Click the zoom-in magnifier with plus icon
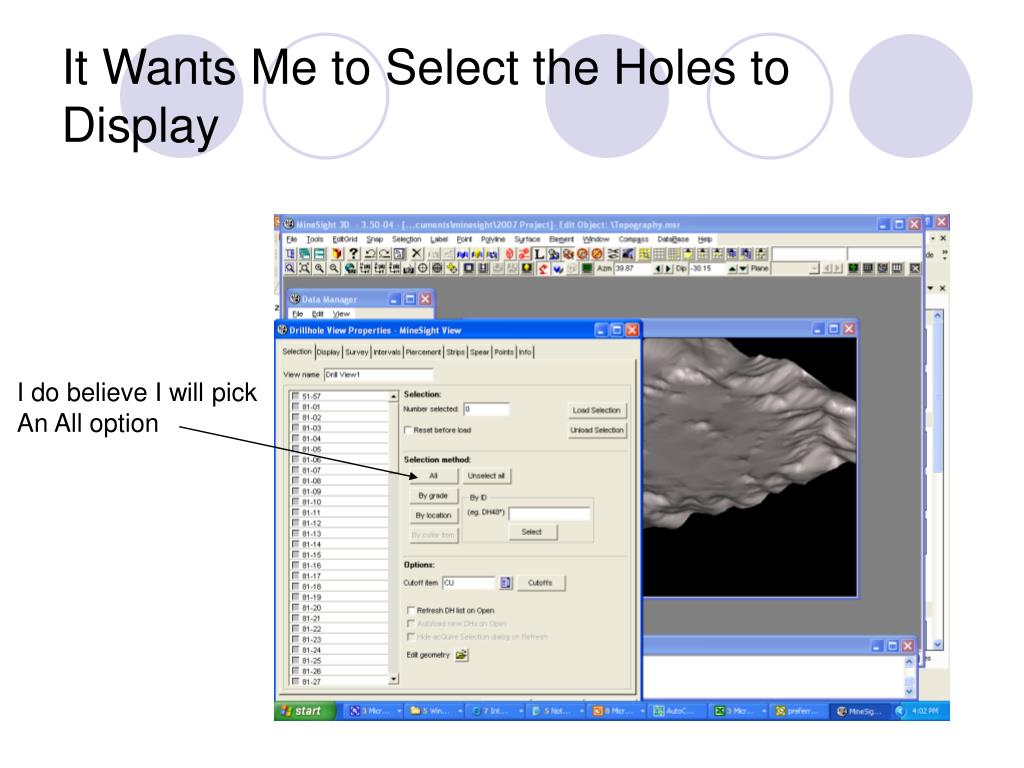 click(x=319, y=268)
